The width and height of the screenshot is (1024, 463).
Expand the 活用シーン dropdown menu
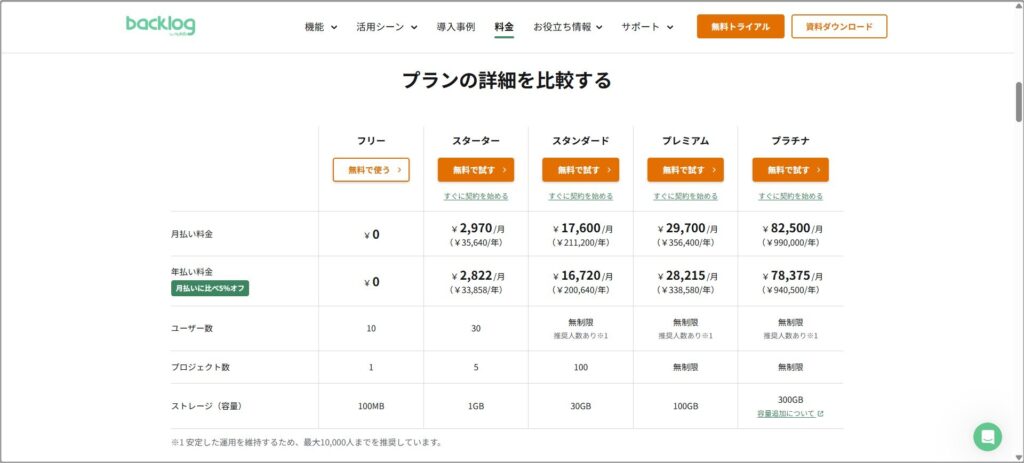pyautogui.click(x=386, y=27)
